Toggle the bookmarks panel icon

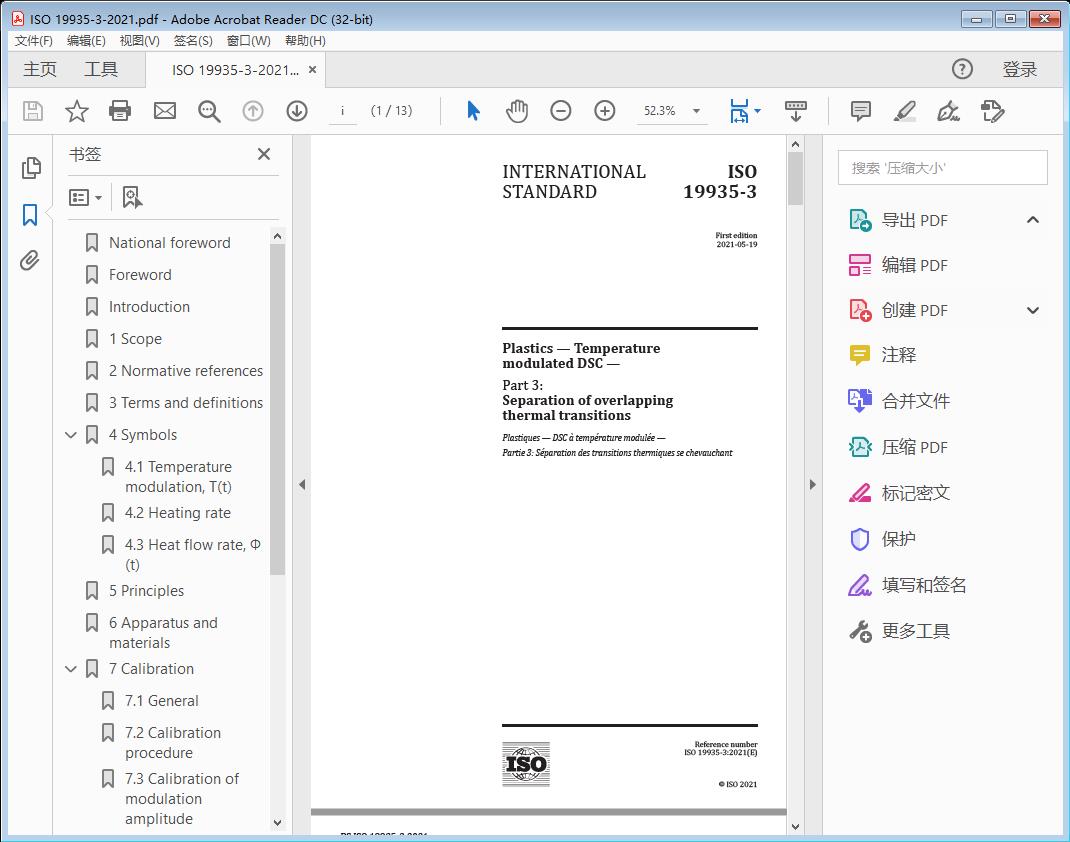(30, 214)
